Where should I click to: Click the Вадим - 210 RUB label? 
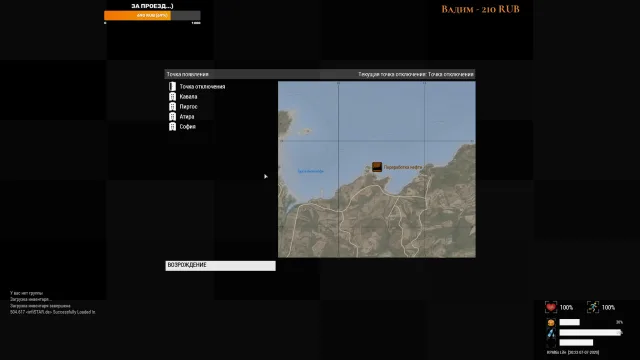(480, 9)
